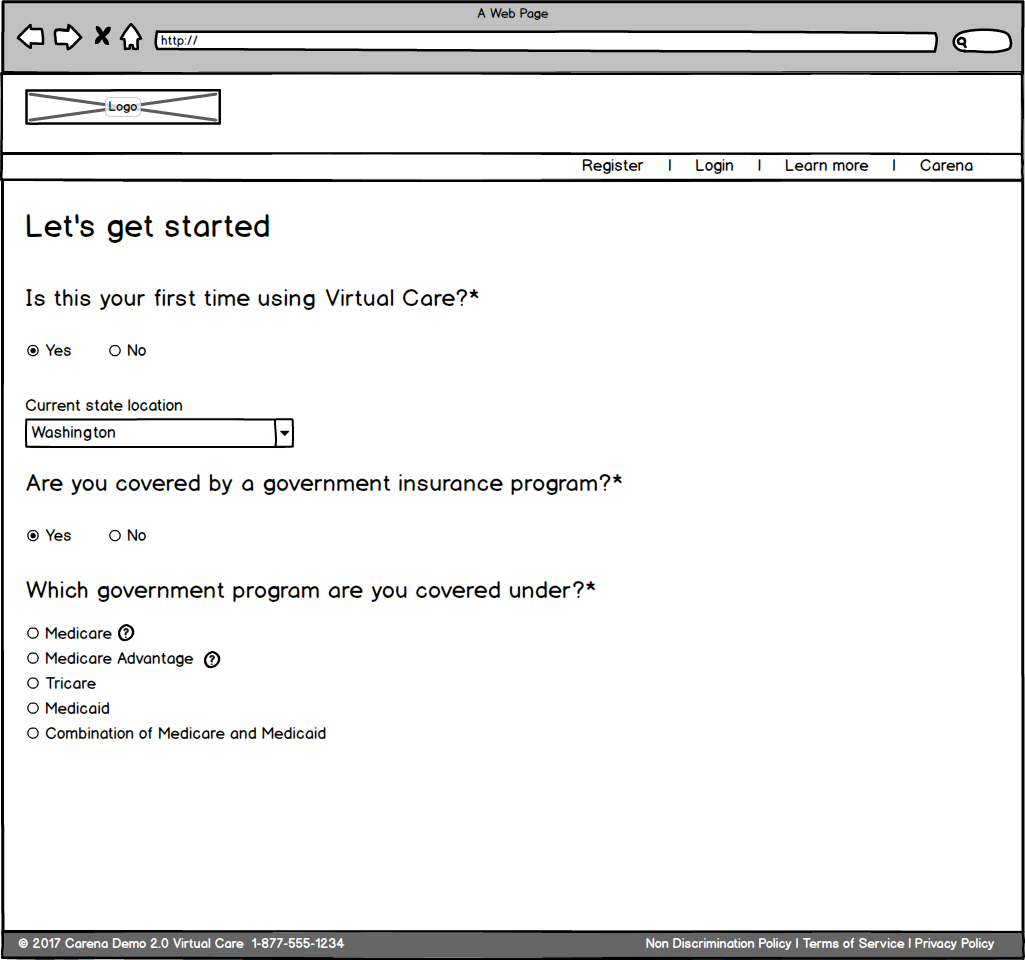1025x960 pixels.
Task: Click the browser forward arrow
Action: [x=68, y=37]
